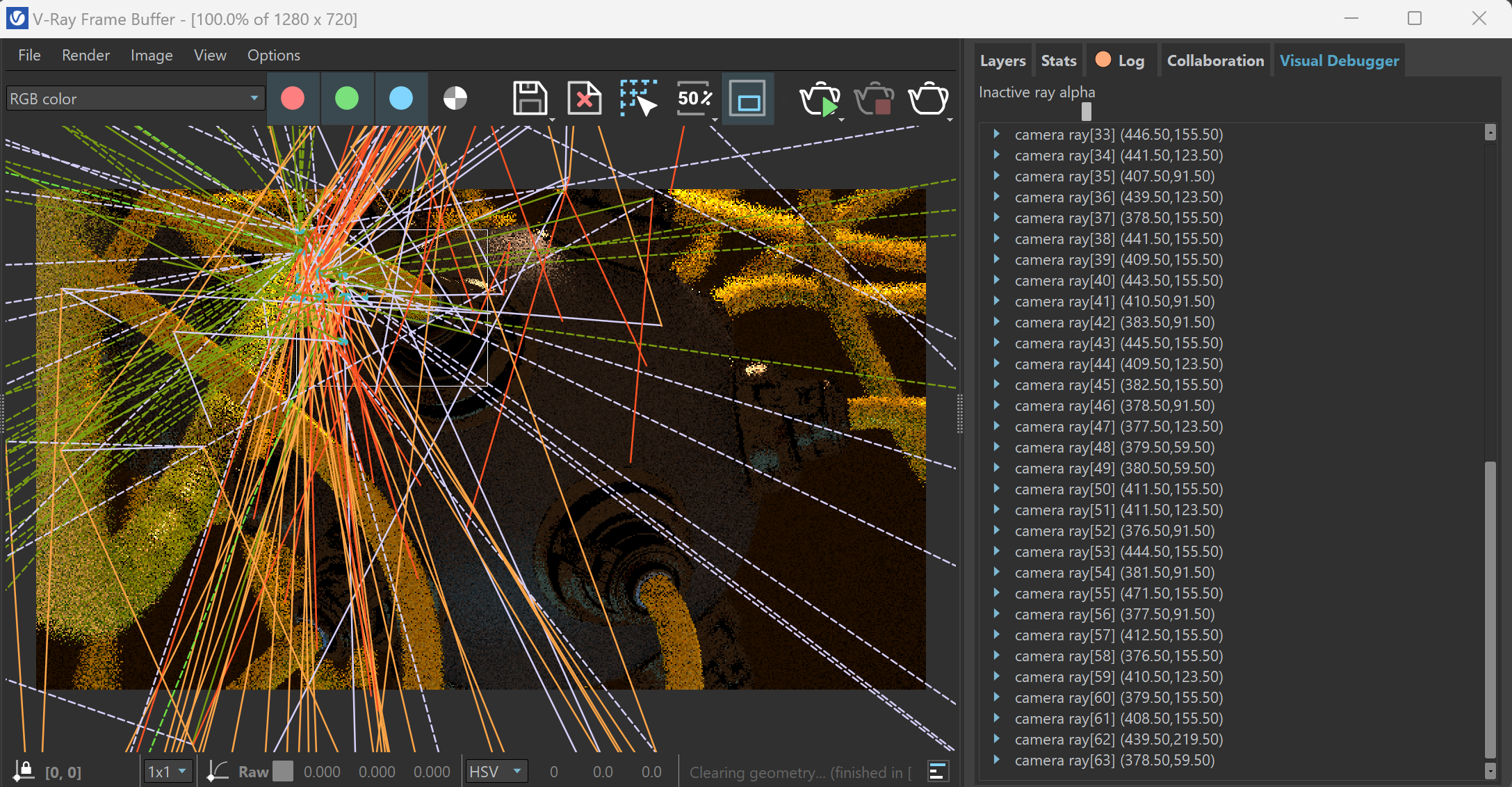Image resolution: width=1512 pixels, height=787 pixels.
Task: Click the 50% test resolution icon
Action: coord(694,99)
